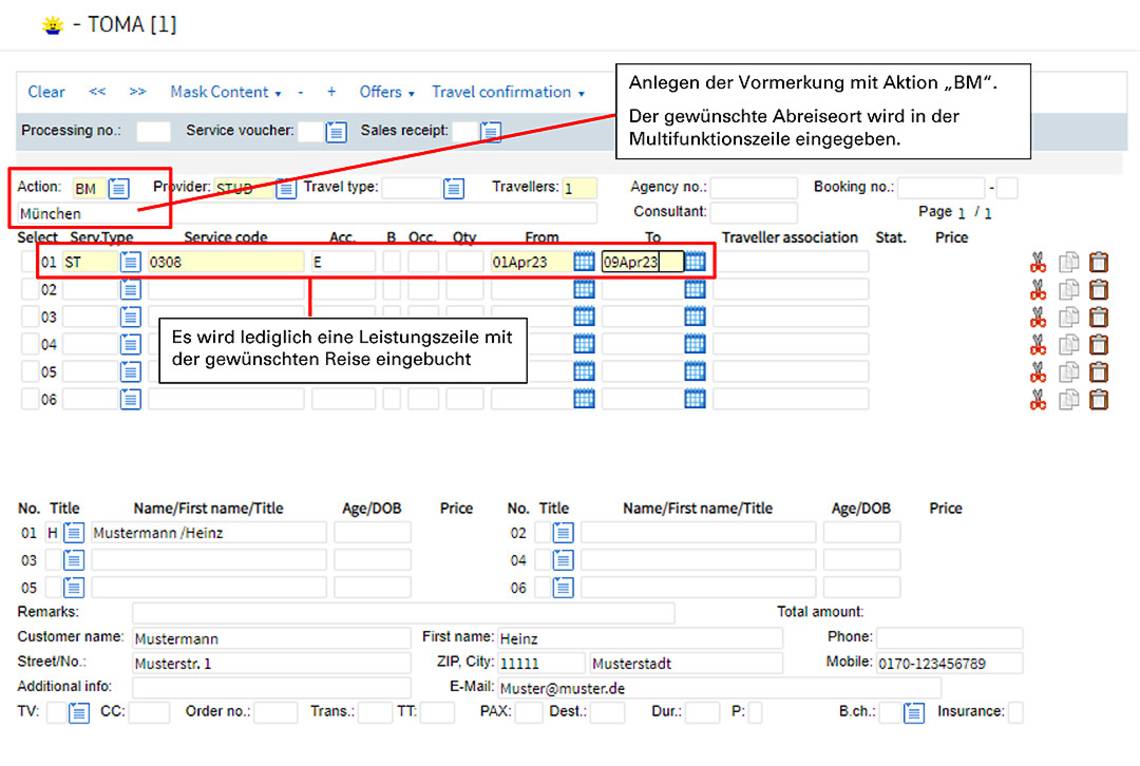
Task: Paste into service row 05
Action: pyautogui.click(x=1099, y=372)
